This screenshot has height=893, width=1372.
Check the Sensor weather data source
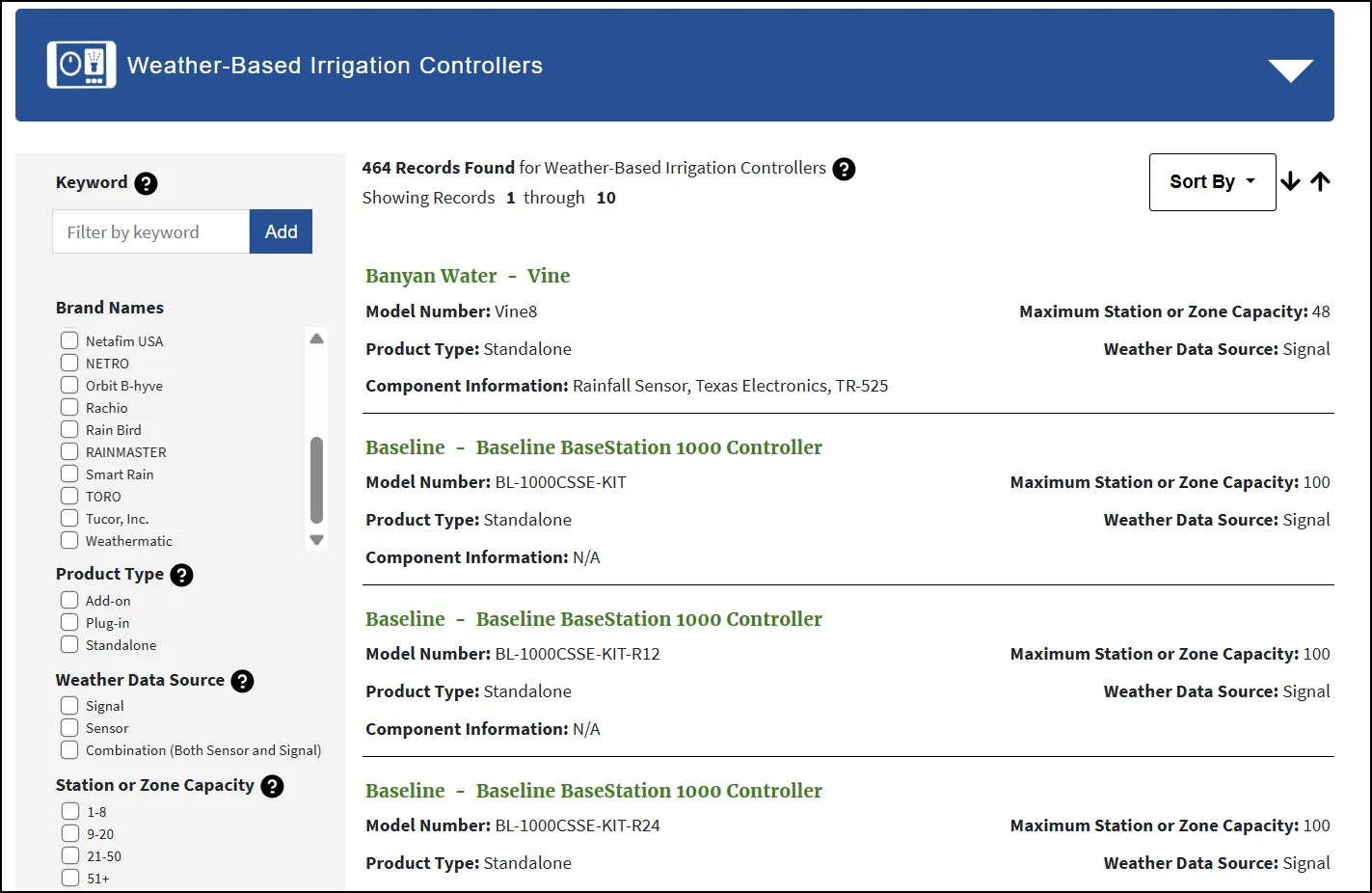(69, 727)
